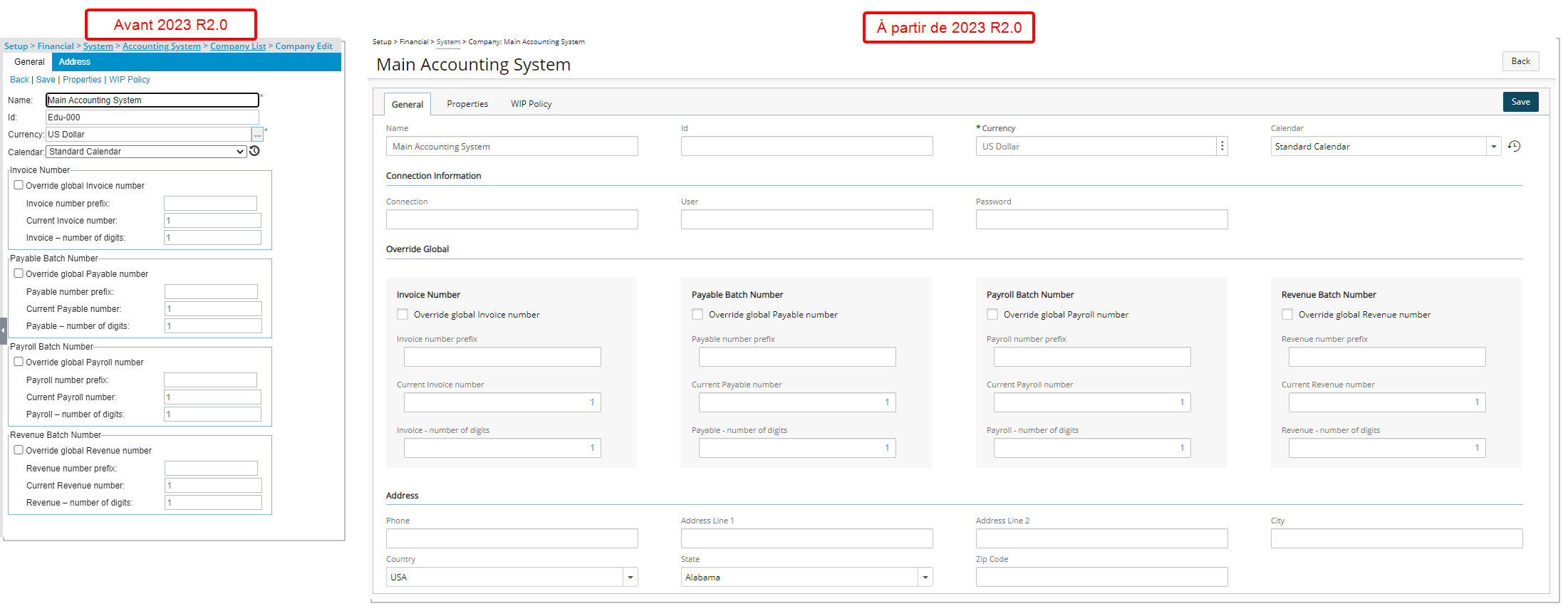Viewport: 1568px width, 611px height.
Task: Click the City input field
Action: [1397, 538]
